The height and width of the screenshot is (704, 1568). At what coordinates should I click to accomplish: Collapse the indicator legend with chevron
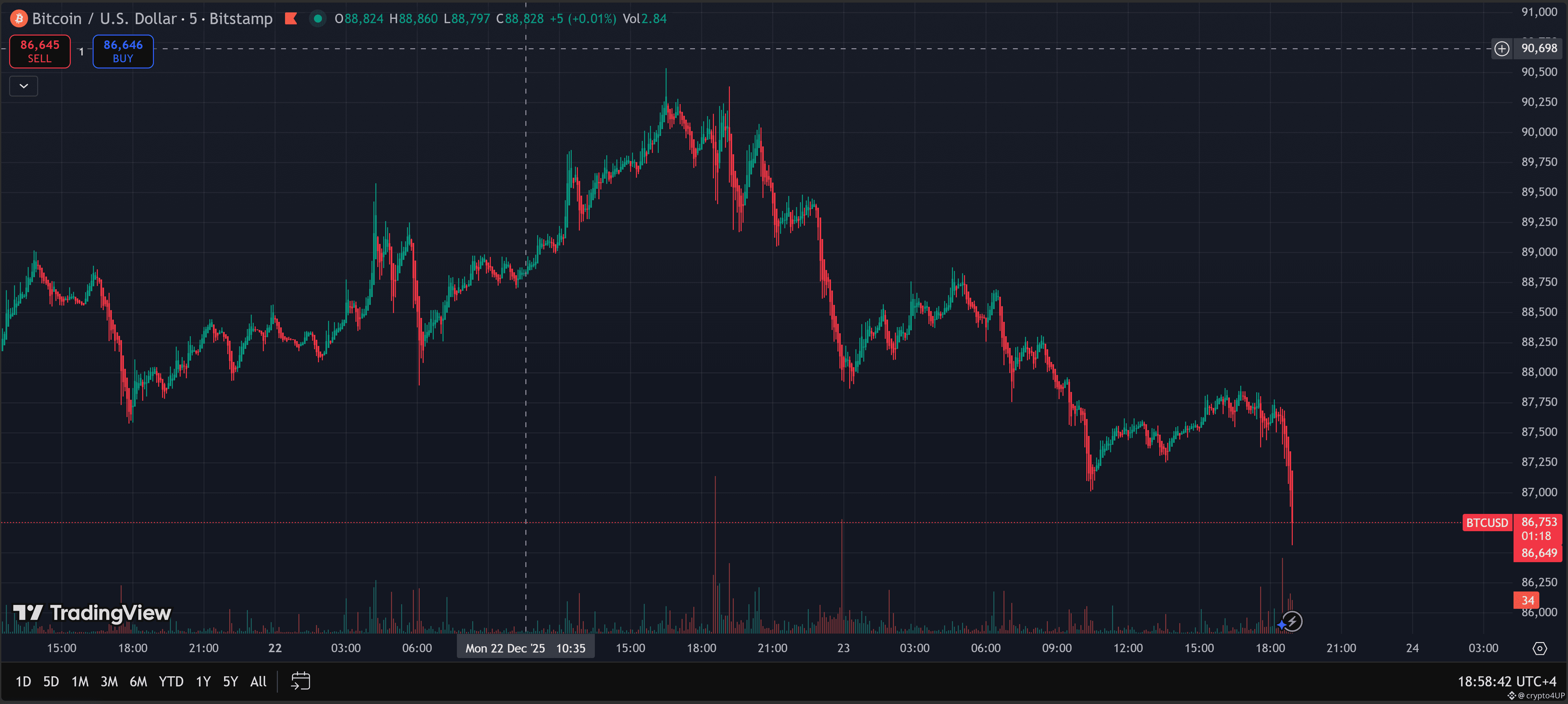click(24, 86)
